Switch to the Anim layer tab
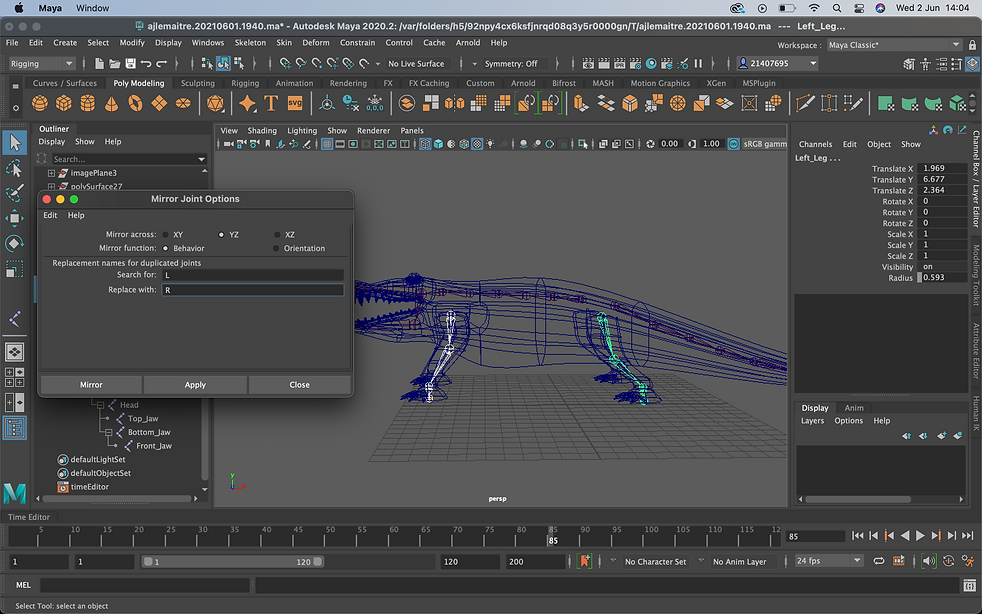 [x=854, y=408]
